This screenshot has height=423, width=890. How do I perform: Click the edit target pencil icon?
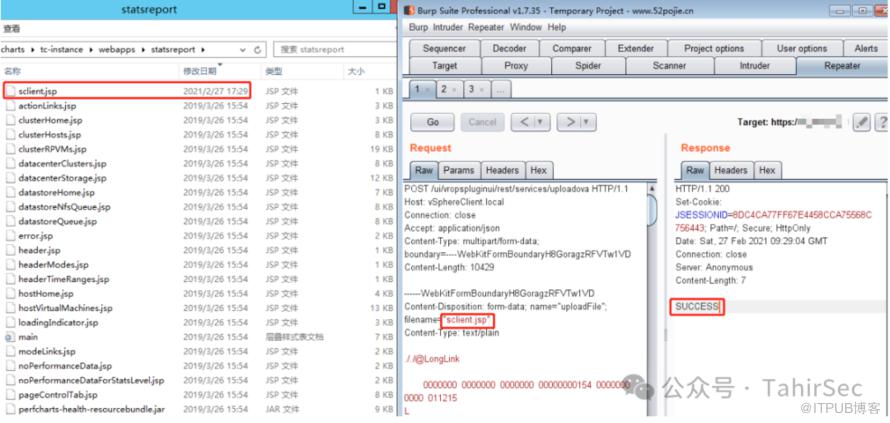tap(863, 122)
